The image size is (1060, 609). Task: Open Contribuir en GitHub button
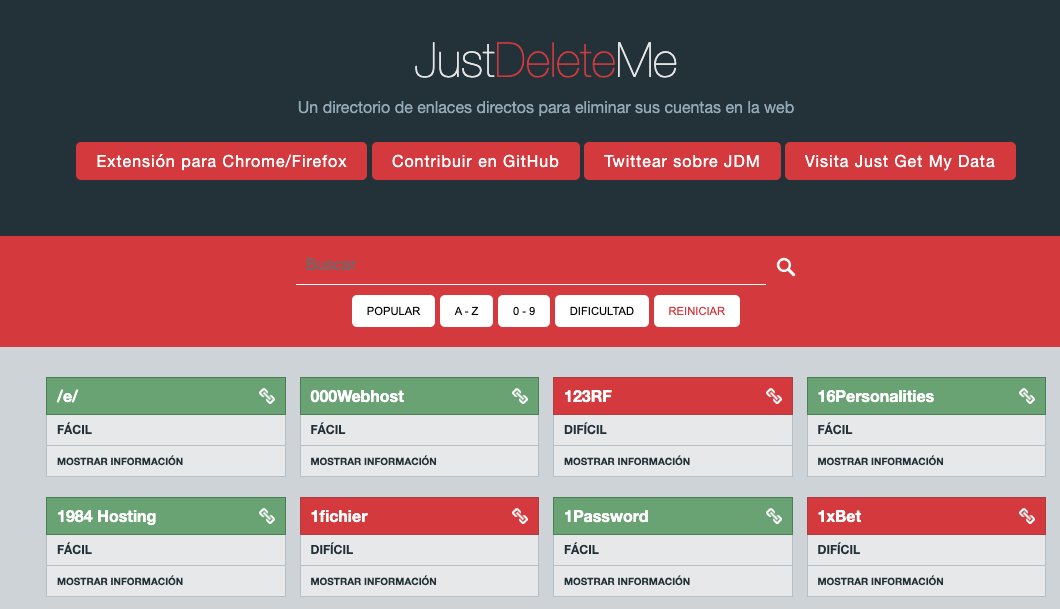(475, 161)
